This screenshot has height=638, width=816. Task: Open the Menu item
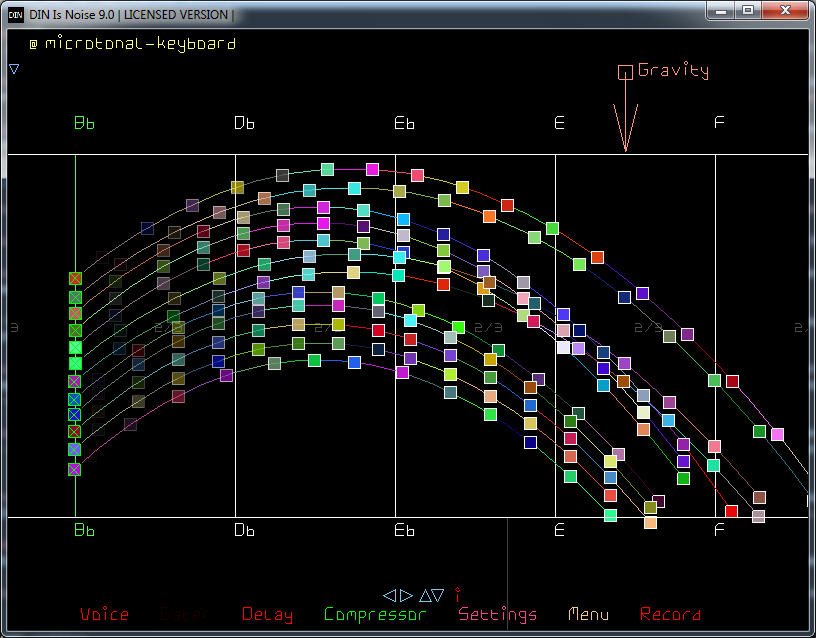[588, 614]
